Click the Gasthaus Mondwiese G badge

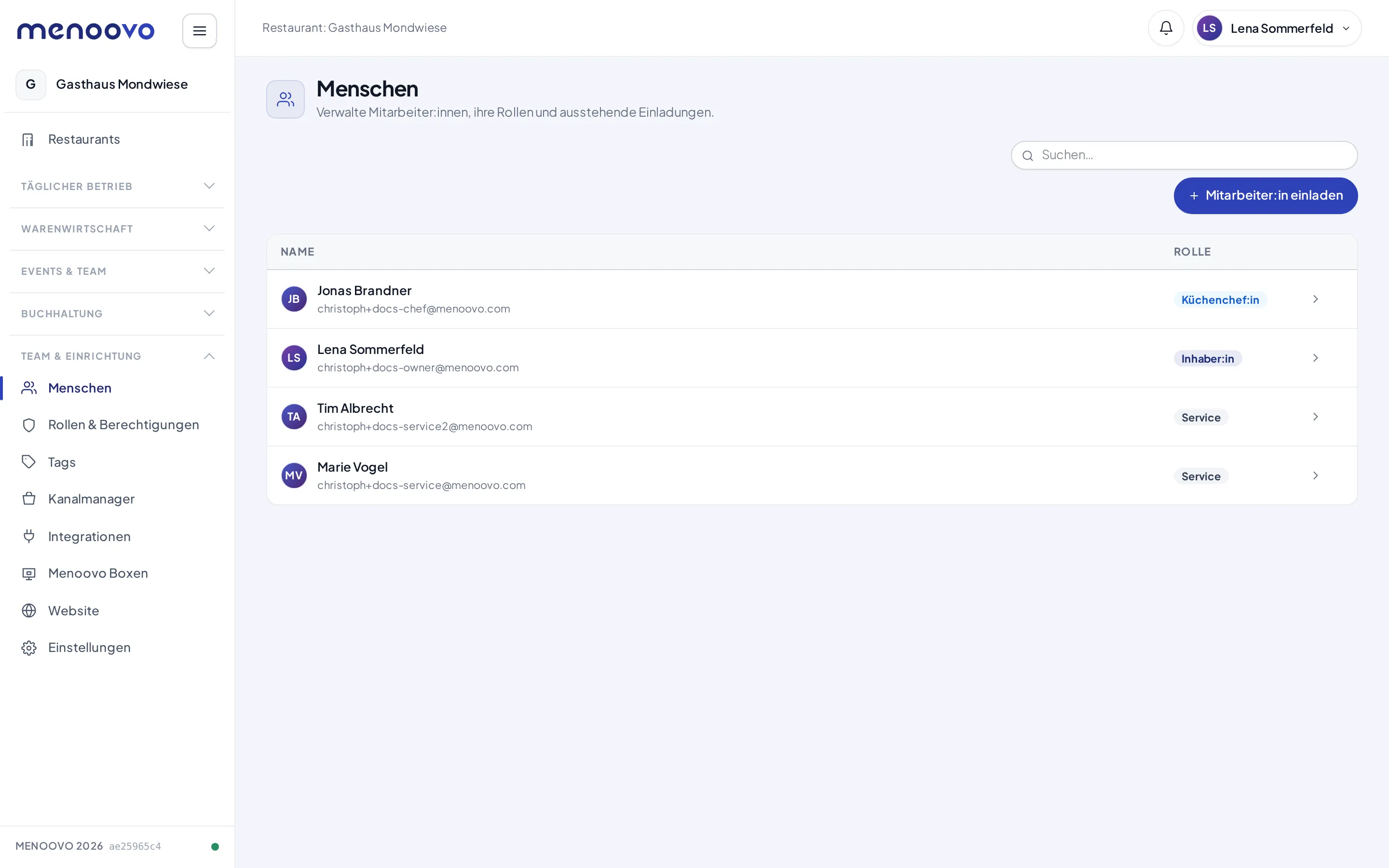coord(31,84)
